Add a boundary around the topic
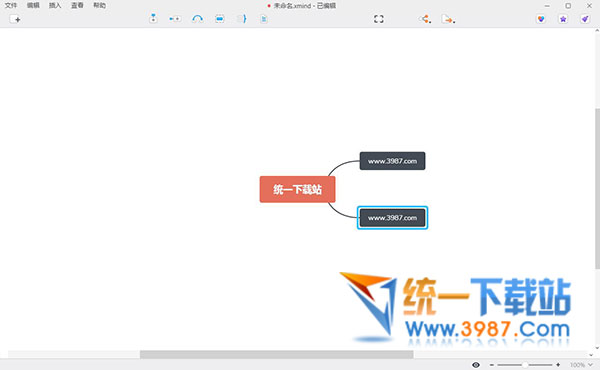600x370 pixels. tap(220, 19)
